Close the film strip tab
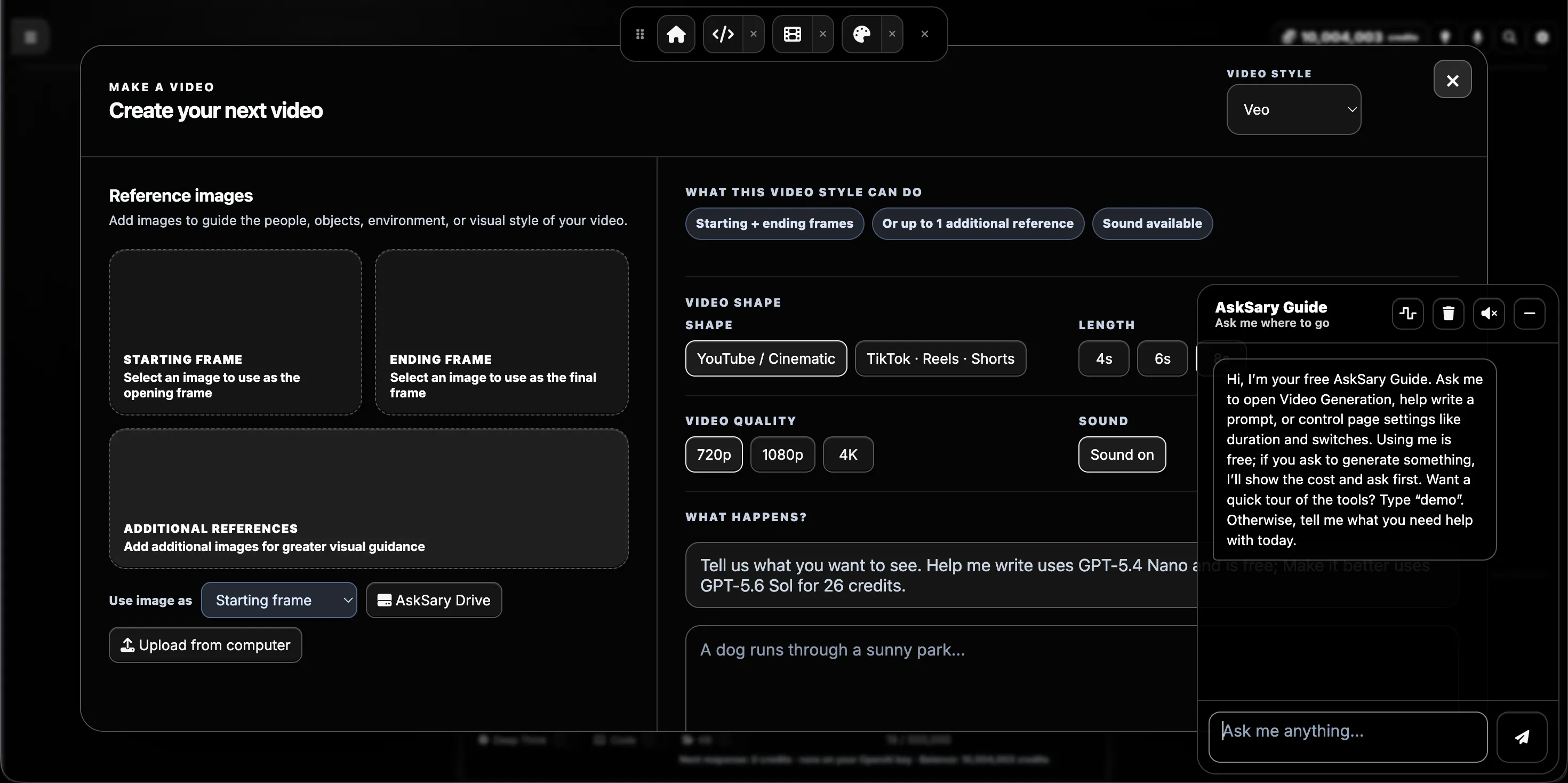 point(823,34)
